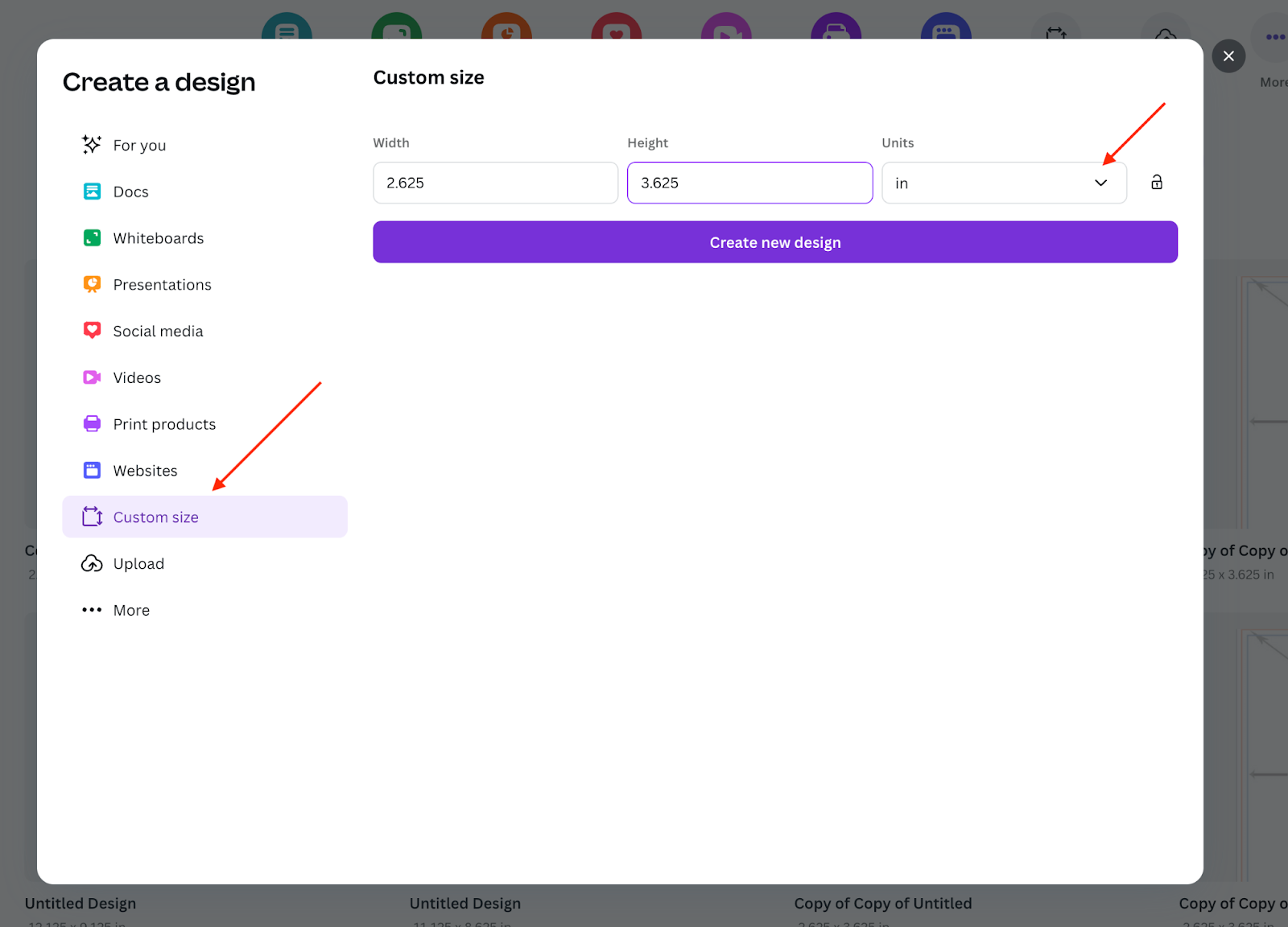Toggle the aspect ratio lock
Viewport: 1288px width, 927px height.
tap(1157, 182)
